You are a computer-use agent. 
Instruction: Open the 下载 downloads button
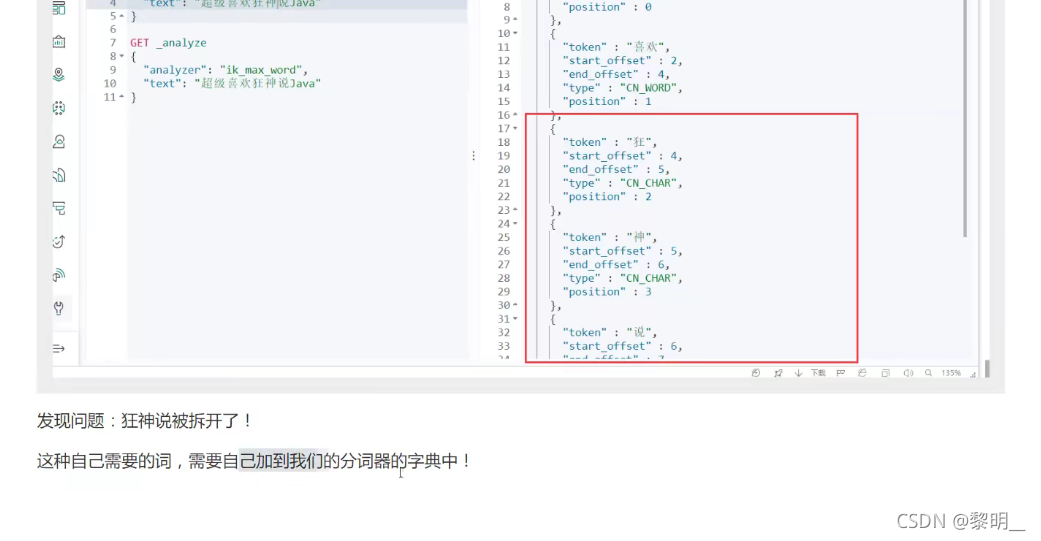point(818,373)
